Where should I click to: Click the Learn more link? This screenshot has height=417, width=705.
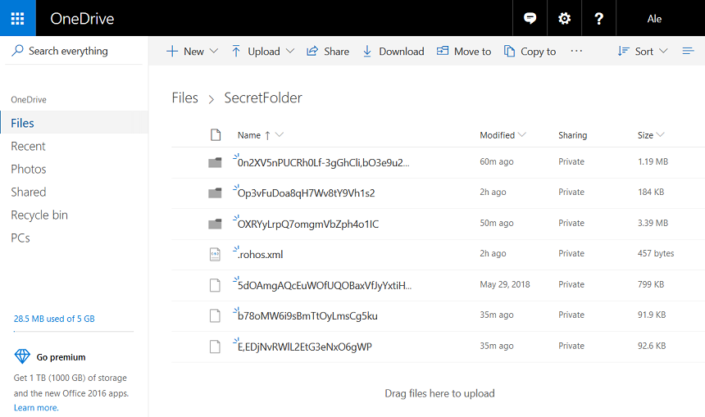(35, 408)
